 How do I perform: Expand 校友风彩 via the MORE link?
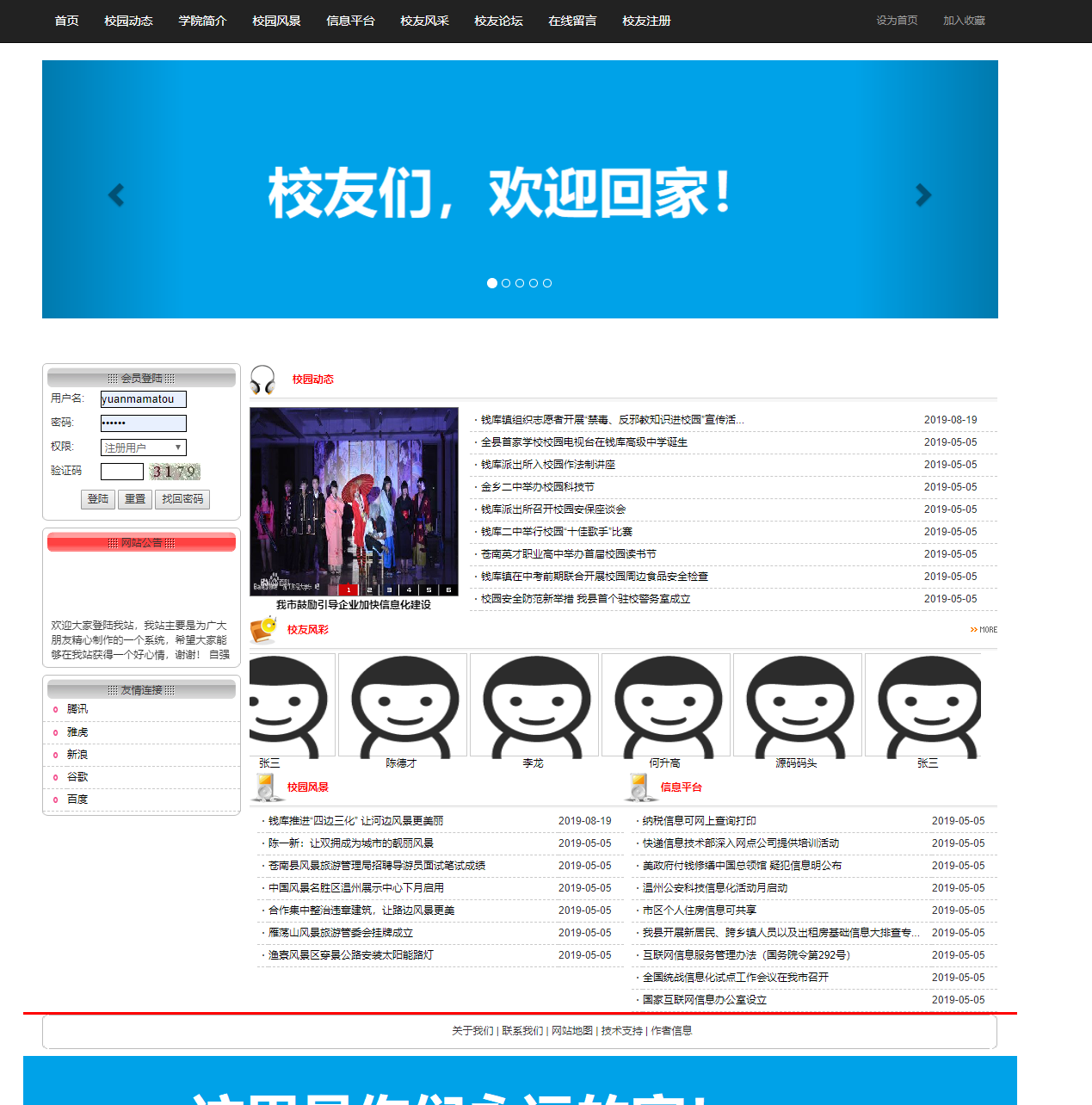click(x=984, y=630)
